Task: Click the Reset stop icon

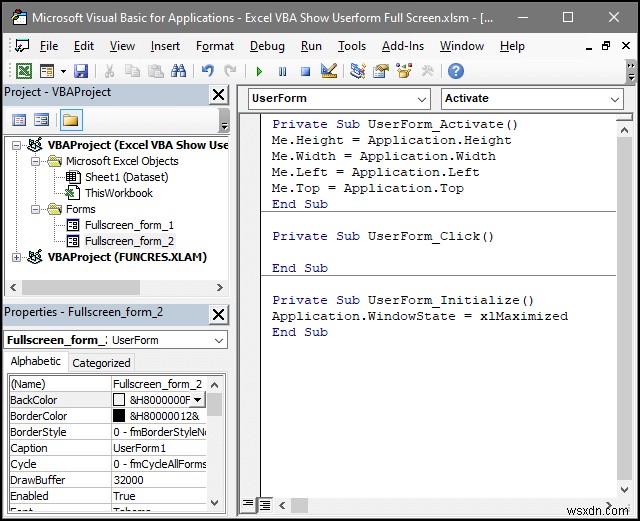Action: pos(305,72)
